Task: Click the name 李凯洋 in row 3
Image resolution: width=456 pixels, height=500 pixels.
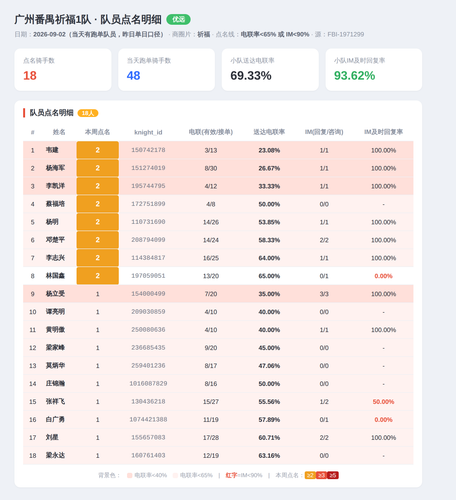Action: (55, 186)
